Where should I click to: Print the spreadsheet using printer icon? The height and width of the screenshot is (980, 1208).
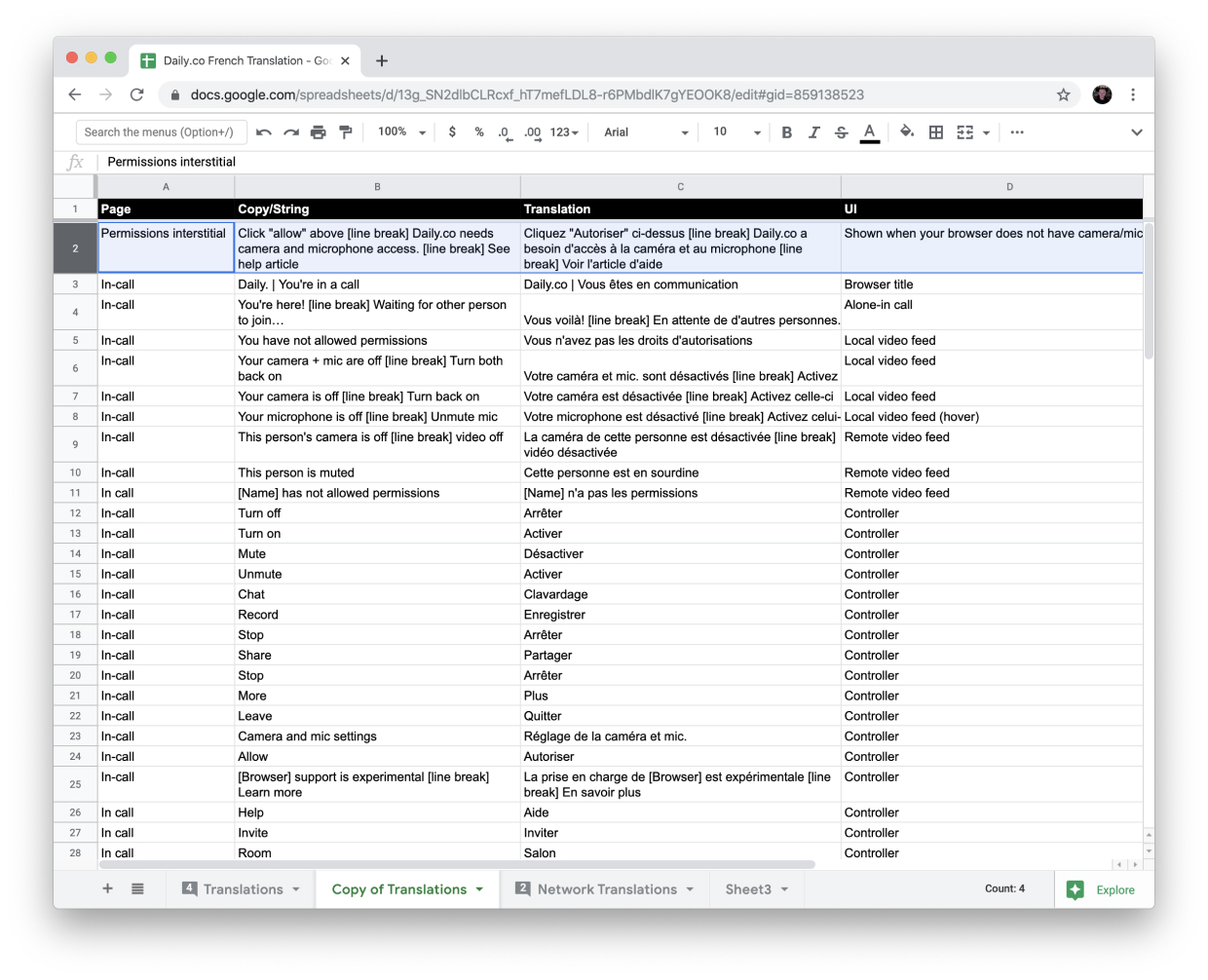click(318, 132)
